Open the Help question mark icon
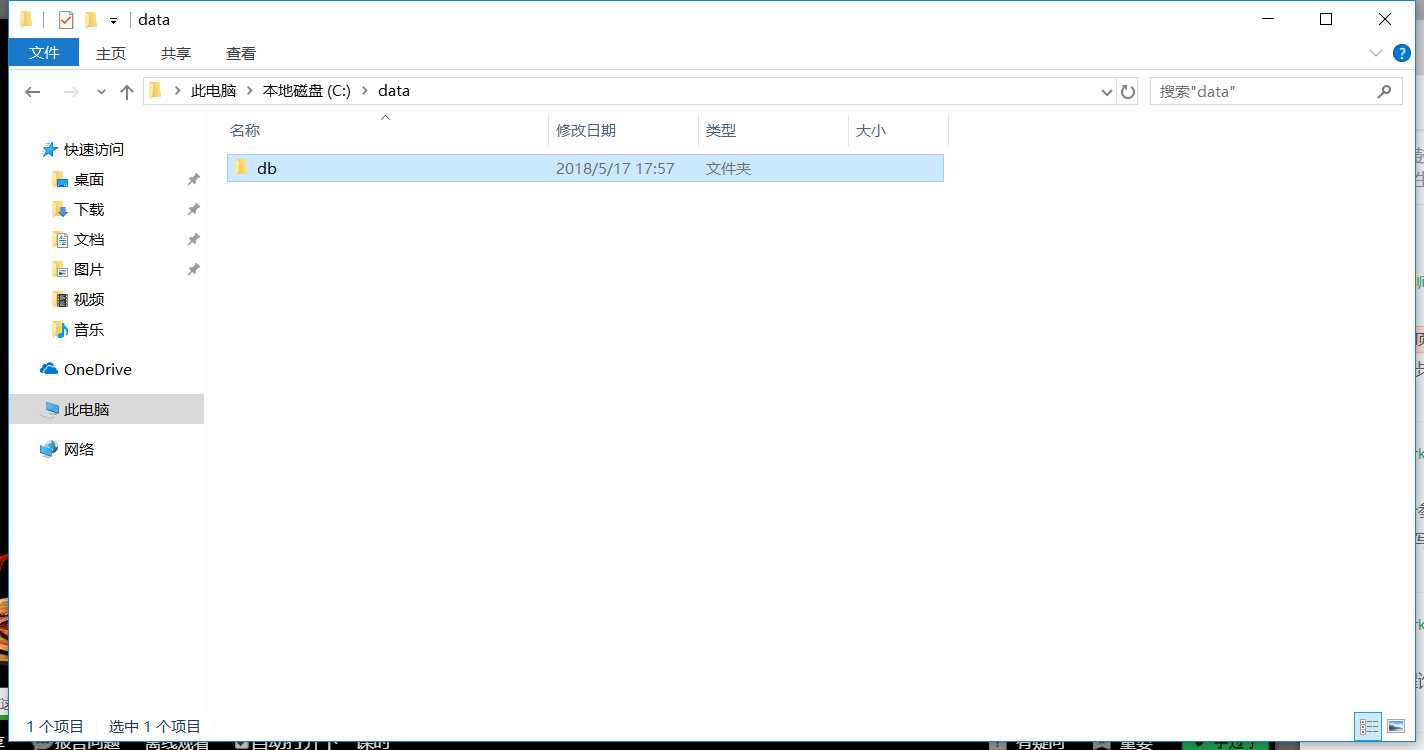The height and width of the screenshot is (750, 1424). 1401,53
